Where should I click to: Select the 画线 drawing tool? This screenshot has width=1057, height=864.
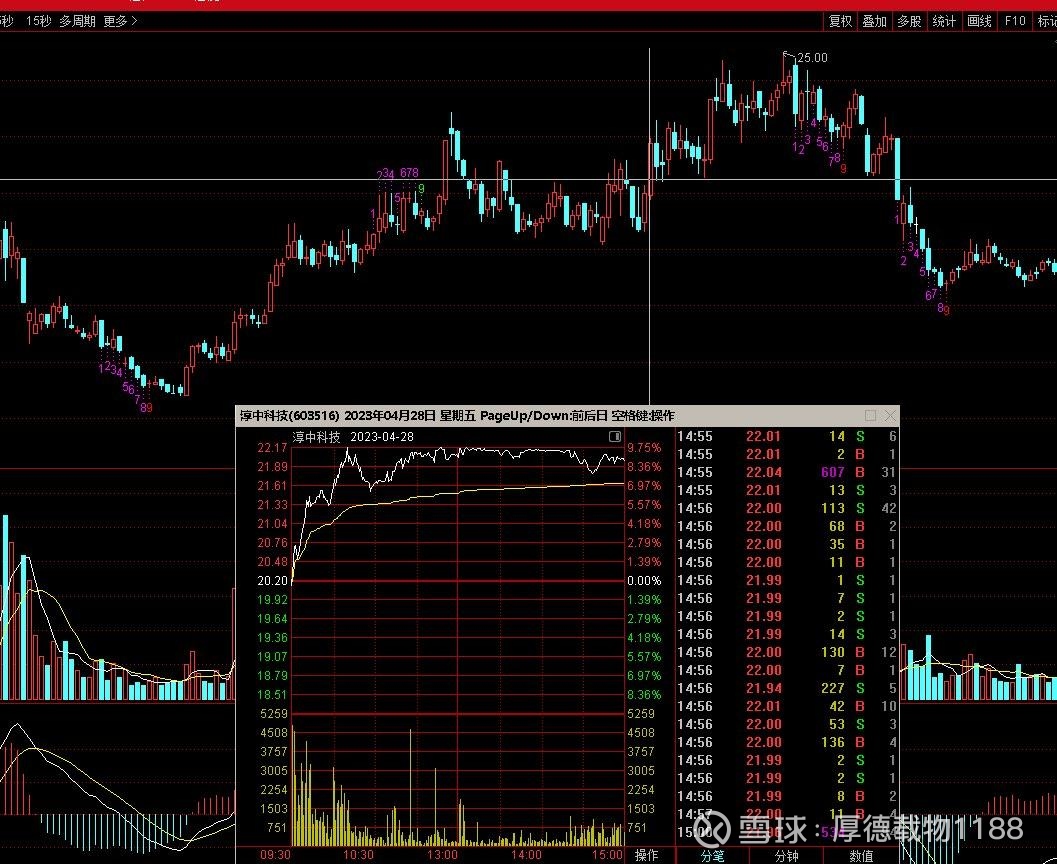tap(979, 21)
